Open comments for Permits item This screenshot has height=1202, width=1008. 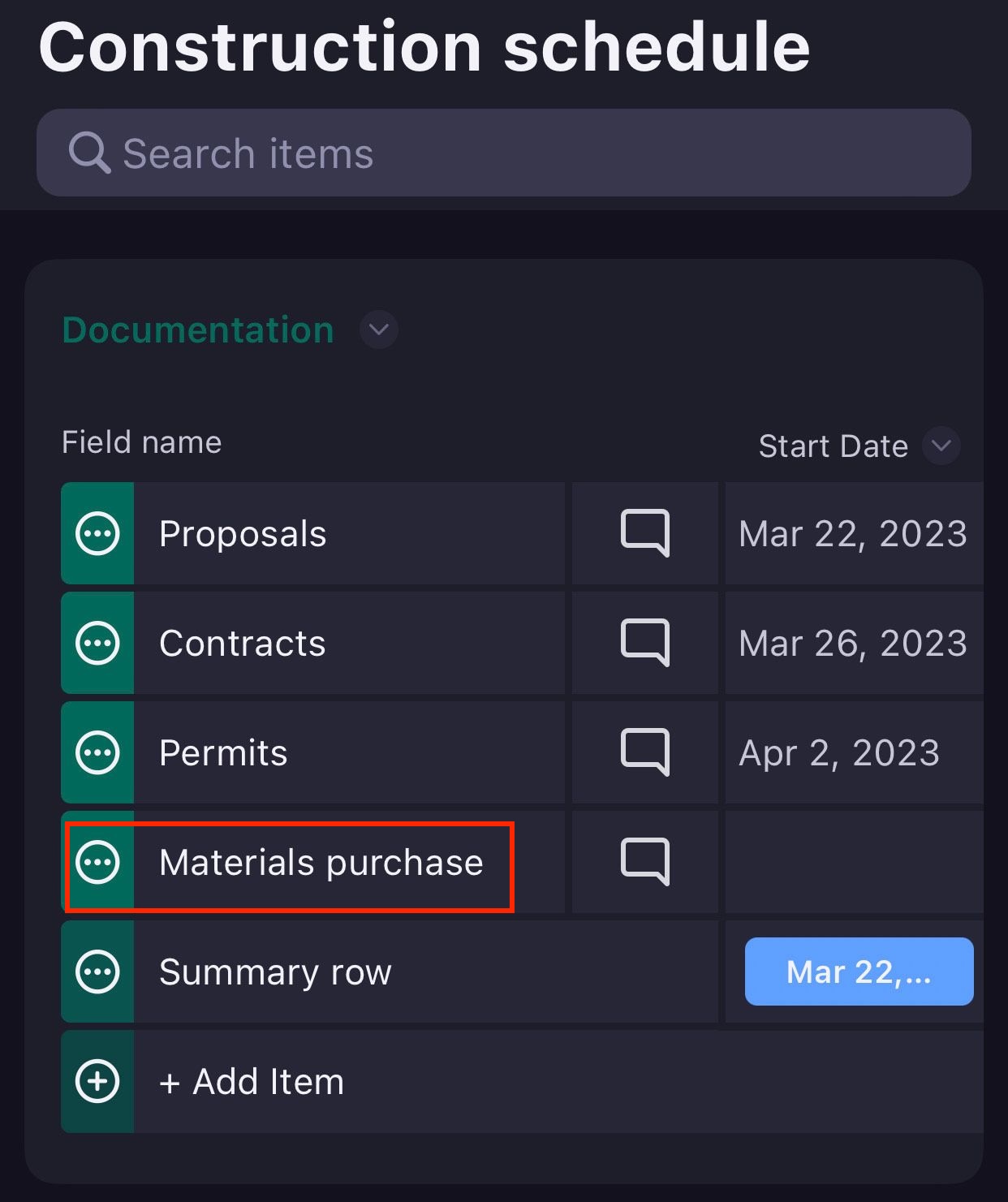point(645,752)
